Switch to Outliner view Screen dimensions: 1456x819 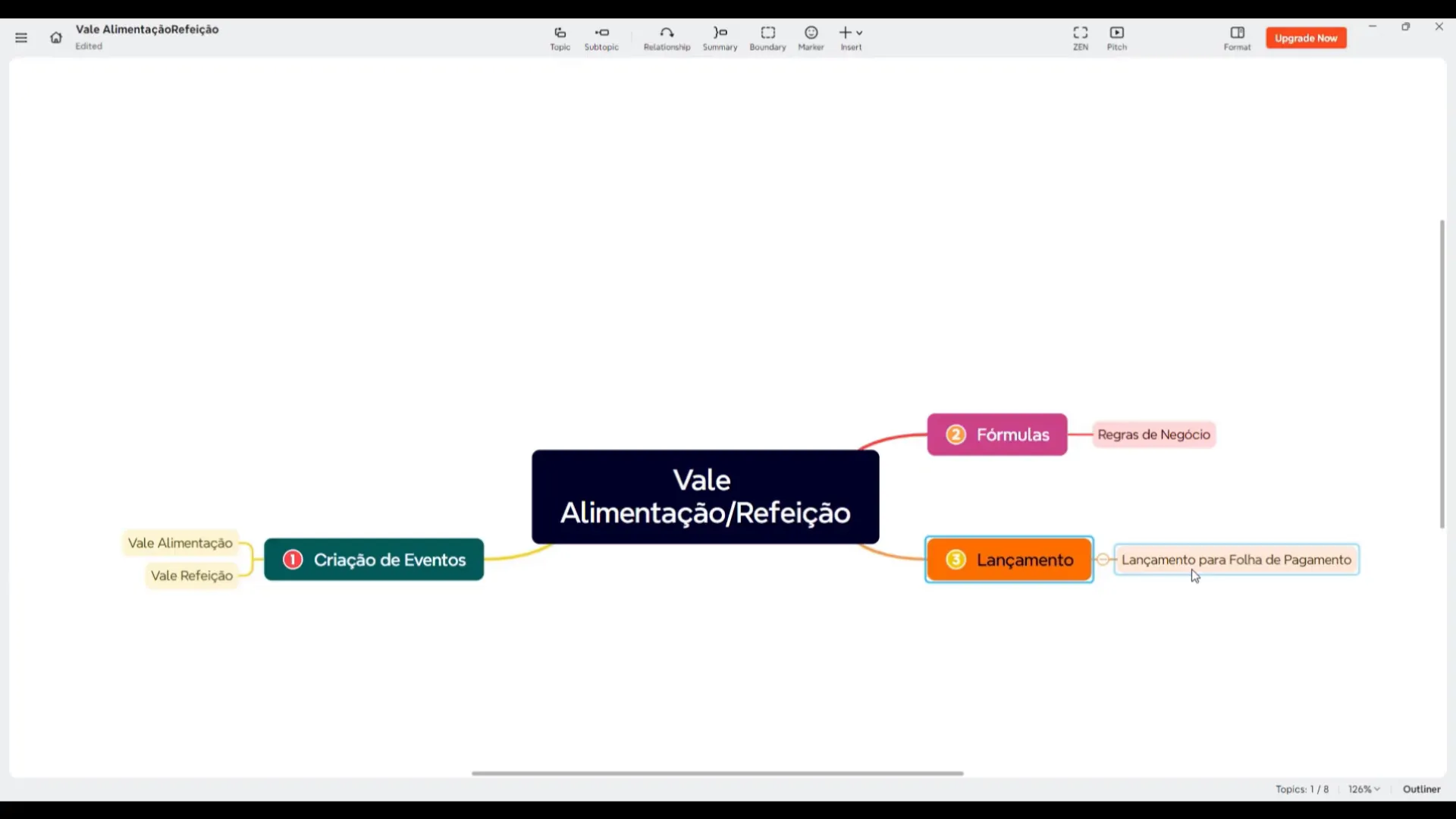pyautogui.click(x=1421, y=789)
